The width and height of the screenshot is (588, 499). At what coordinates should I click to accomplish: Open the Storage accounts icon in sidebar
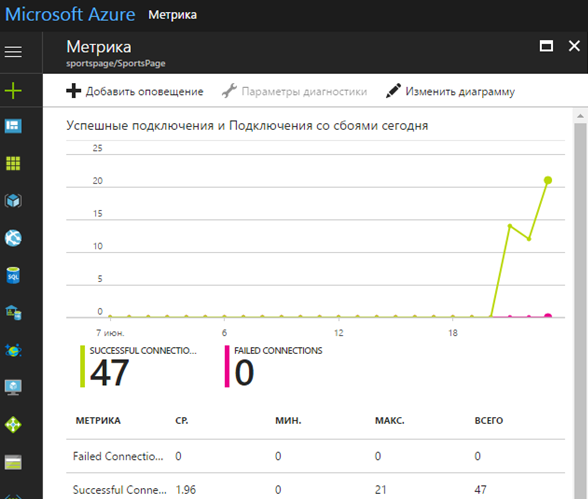point(13,462)
